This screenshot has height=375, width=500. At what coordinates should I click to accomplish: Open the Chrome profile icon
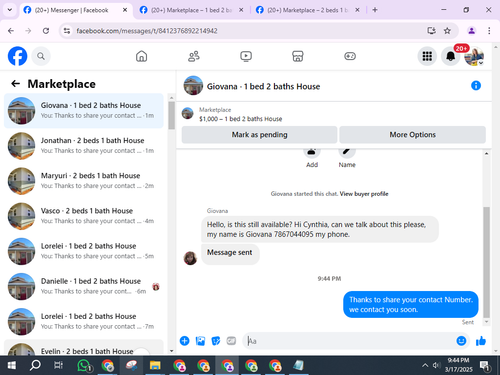click(x=471, y=31)
